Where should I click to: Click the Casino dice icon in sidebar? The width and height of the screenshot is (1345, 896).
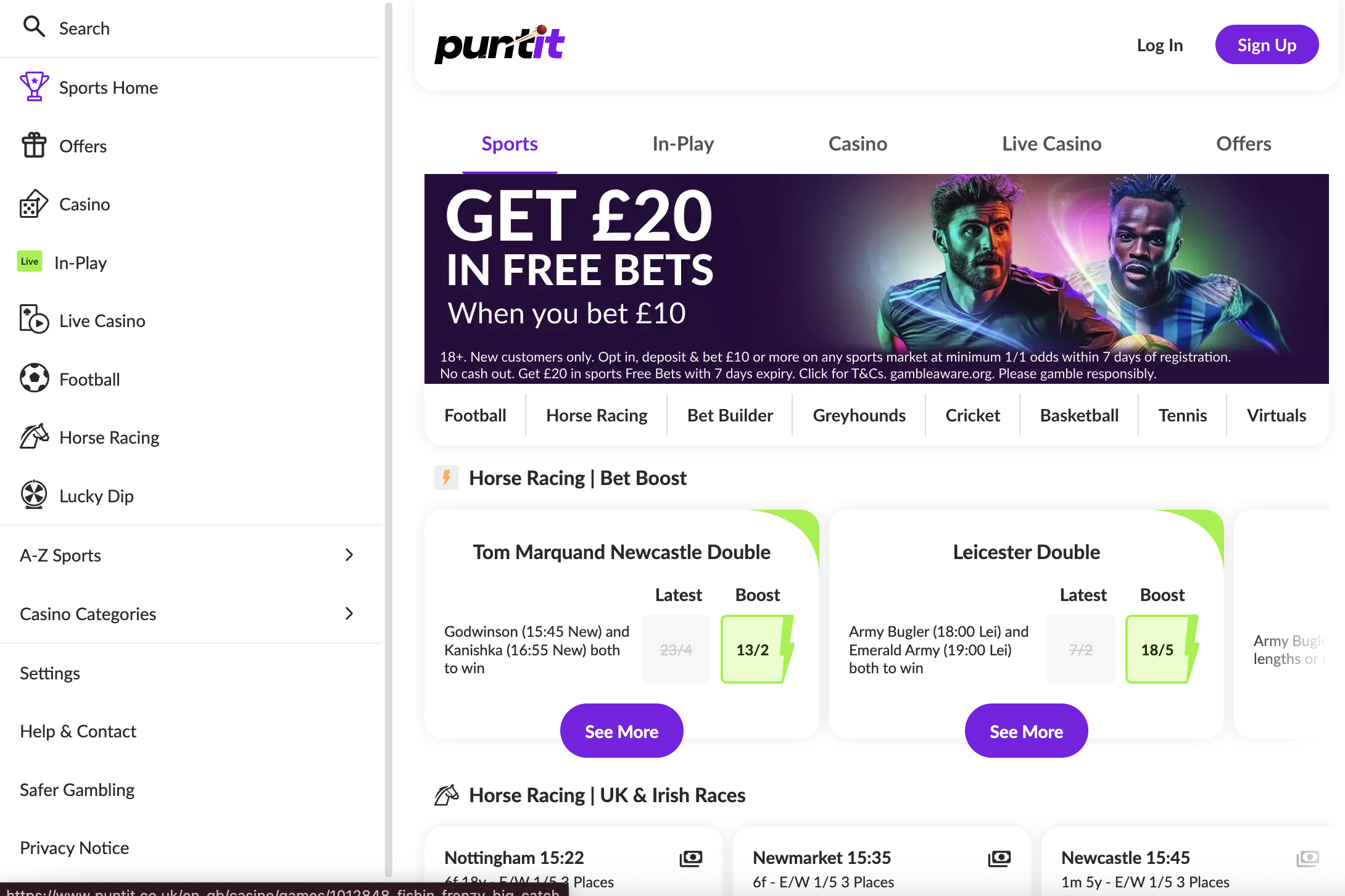click(x=34, y=204)
